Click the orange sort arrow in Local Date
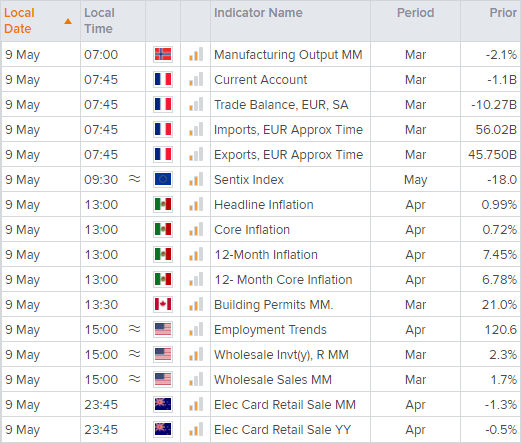Viewport: 521px width, 443px height. pos(68,21)
